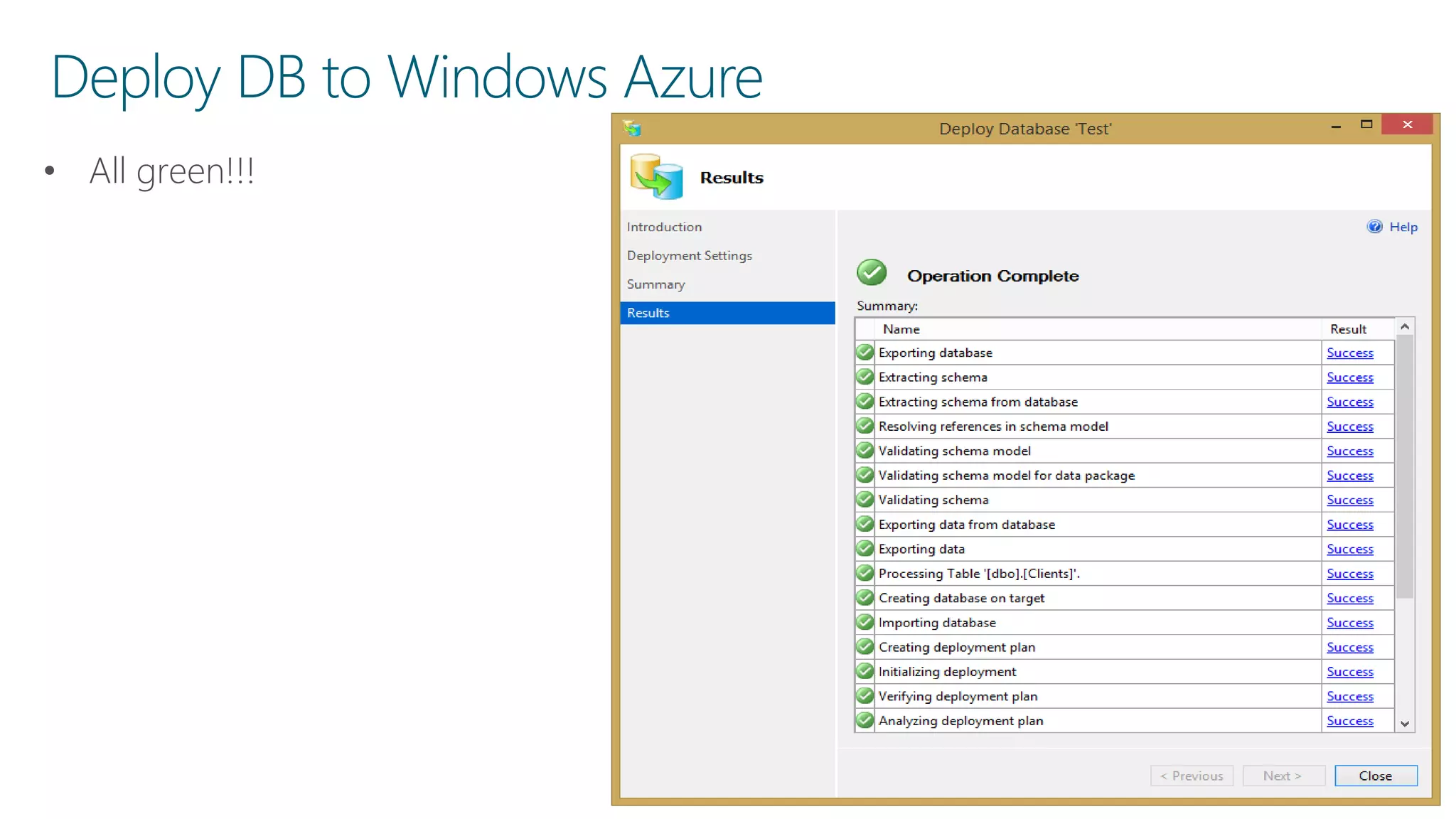1456x819 pixels.
Task: Click the status icon for Validating schema model row
Action: 864,450
